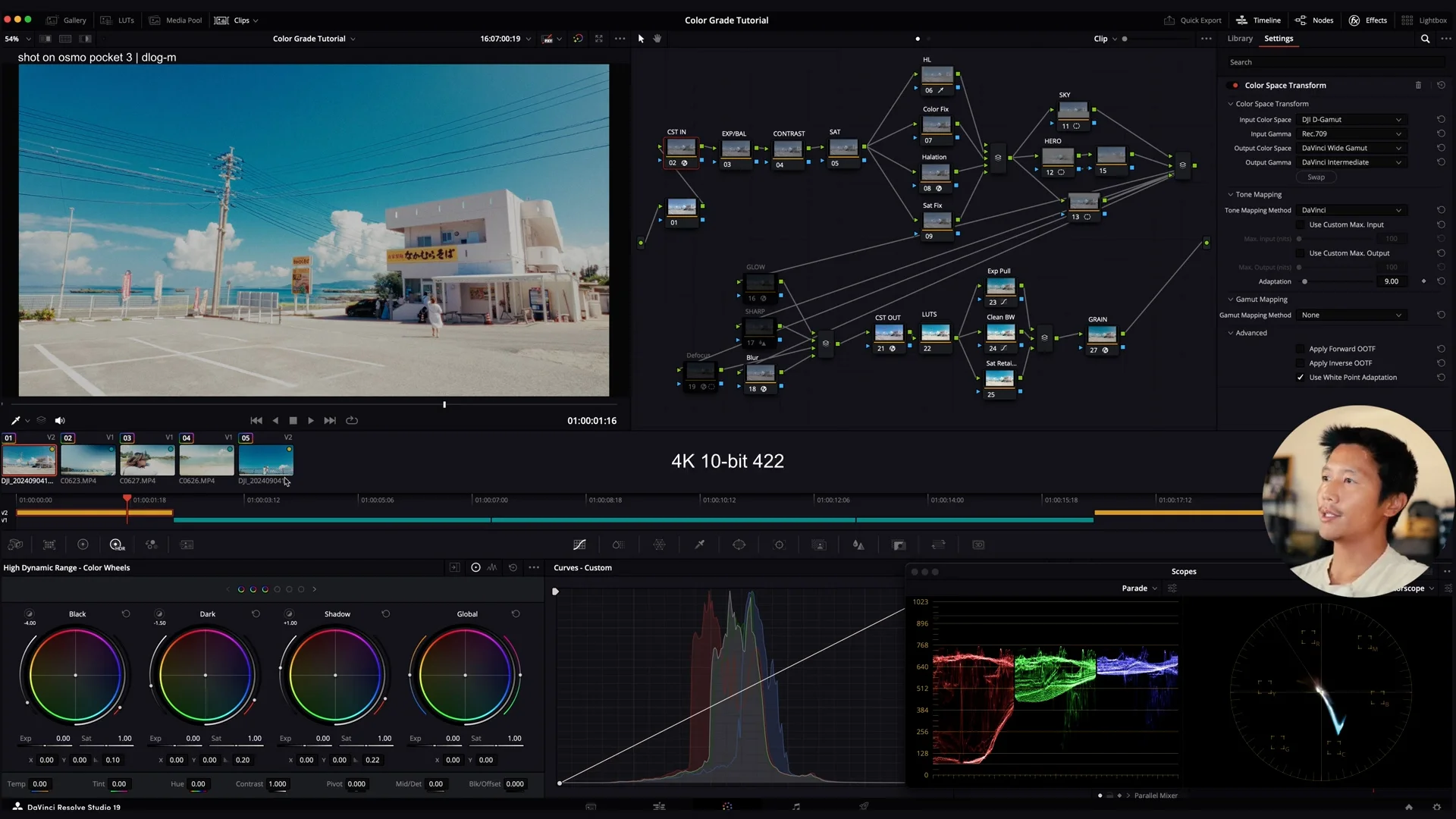The image size is (1456, 819).
Task: Open the Tone Mapping Method dropdown
Action: (x=1351, y=210)
